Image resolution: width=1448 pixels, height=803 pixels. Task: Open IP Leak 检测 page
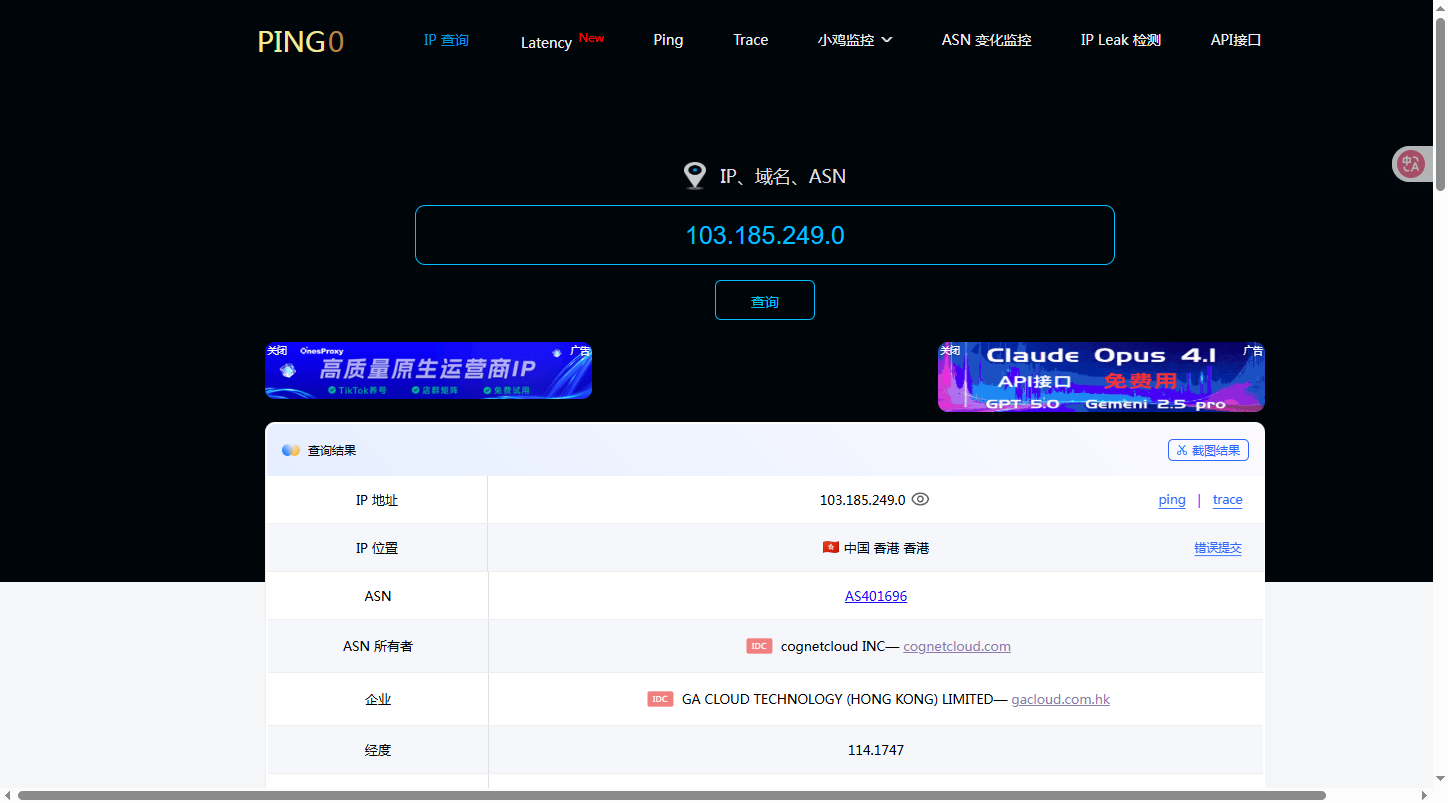click(1121, 40)
